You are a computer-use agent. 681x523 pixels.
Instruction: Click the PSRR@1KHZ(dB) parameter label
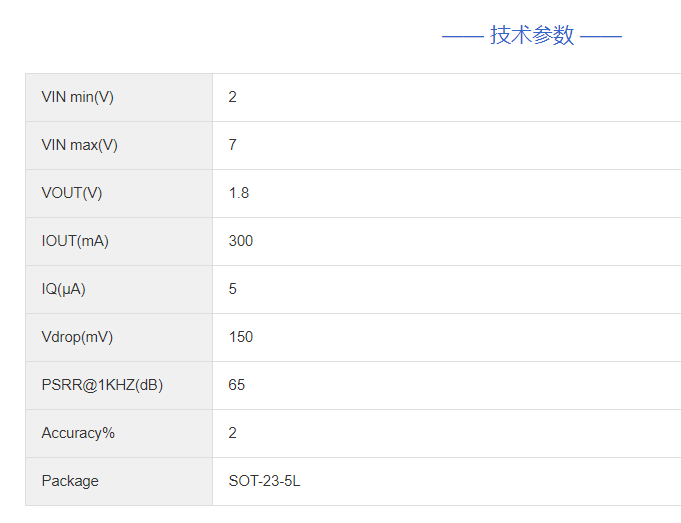(102, 385)
